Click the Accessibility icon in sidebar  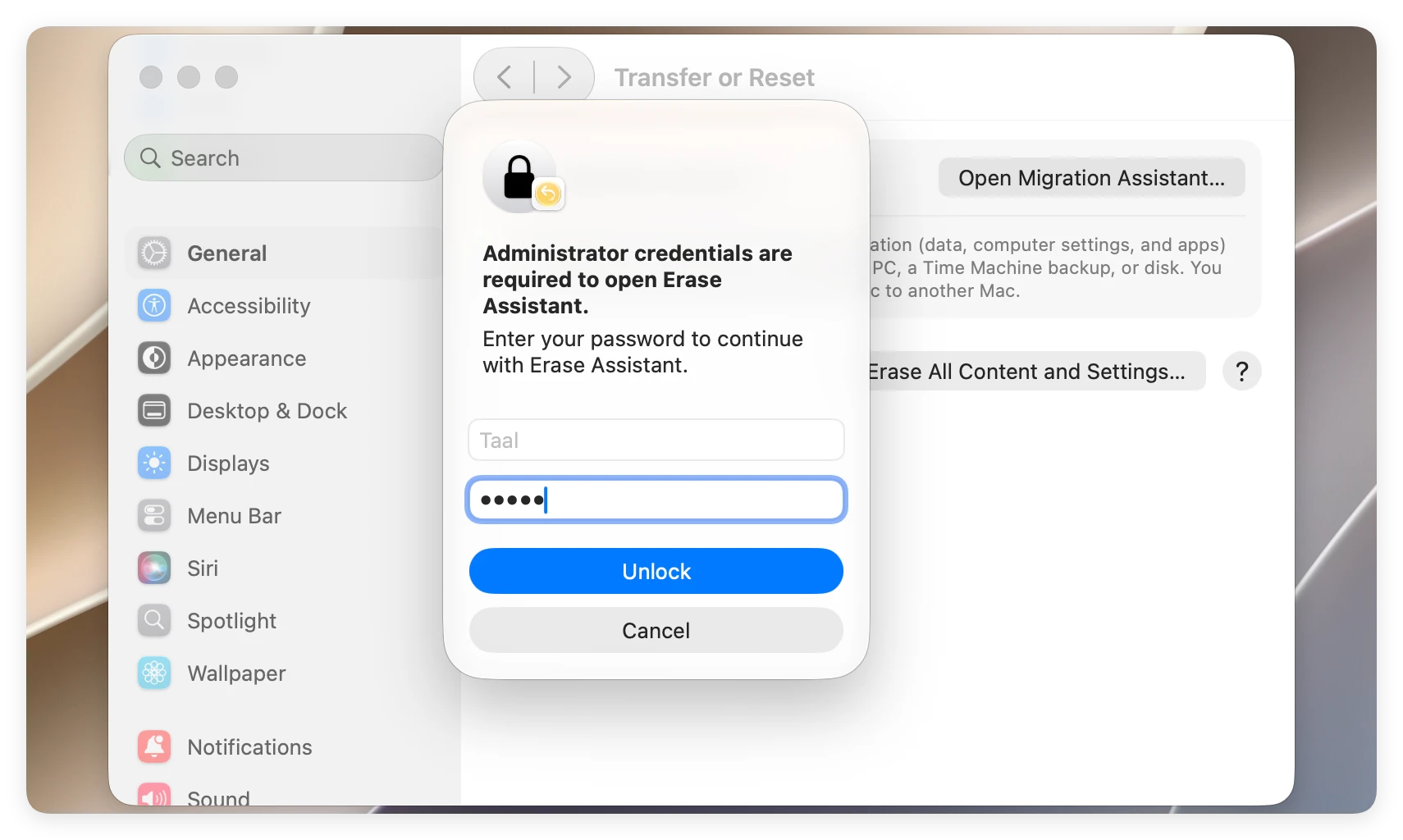click(154, 305)
